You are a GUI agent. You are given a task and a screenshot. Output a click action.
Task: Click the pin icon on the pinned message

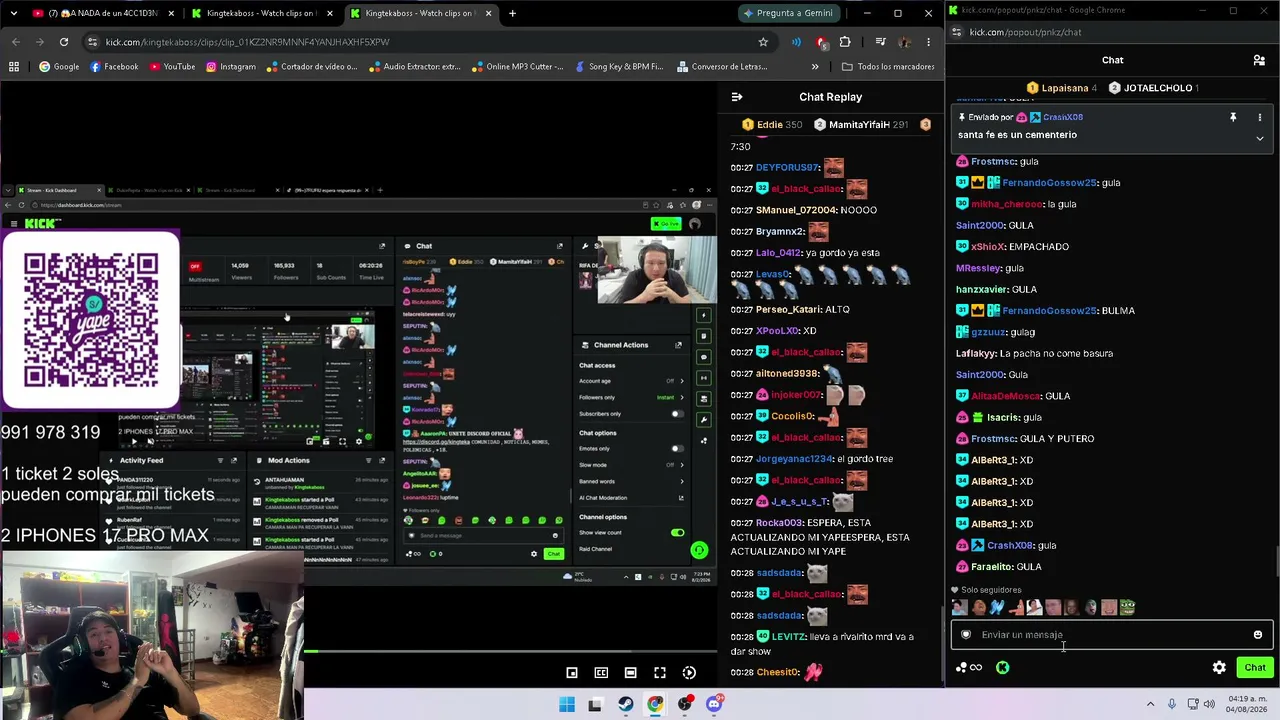click(1233, 117)
